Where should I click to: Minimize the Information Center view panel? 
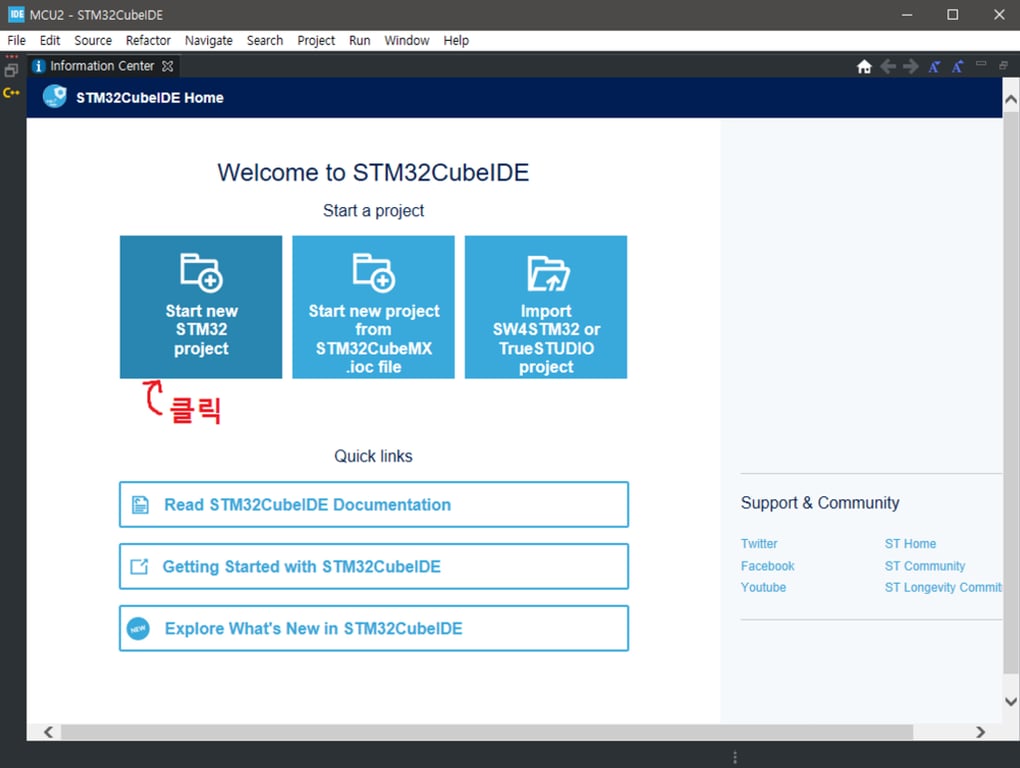tap(981, 64)
